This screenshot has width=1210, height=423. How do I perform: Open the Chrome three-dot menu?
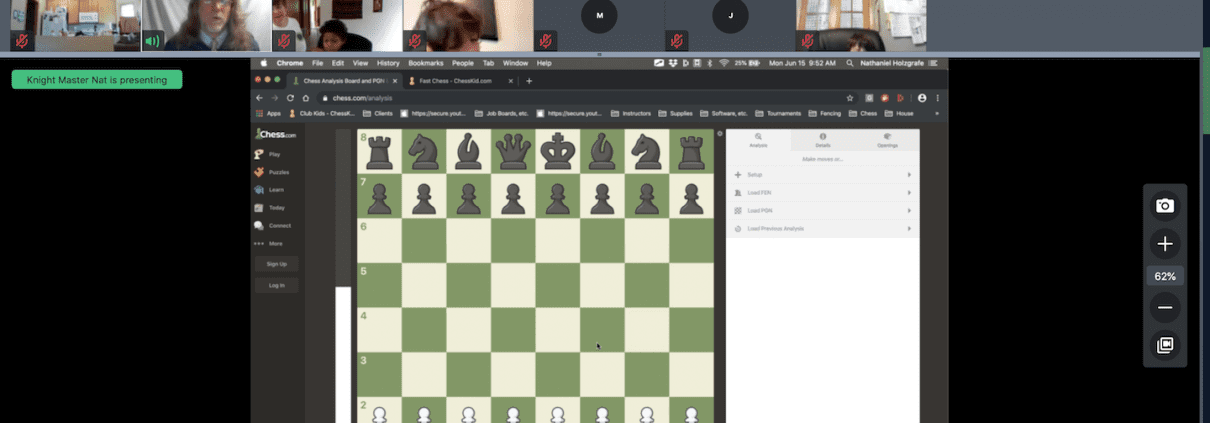pos(937,98)
